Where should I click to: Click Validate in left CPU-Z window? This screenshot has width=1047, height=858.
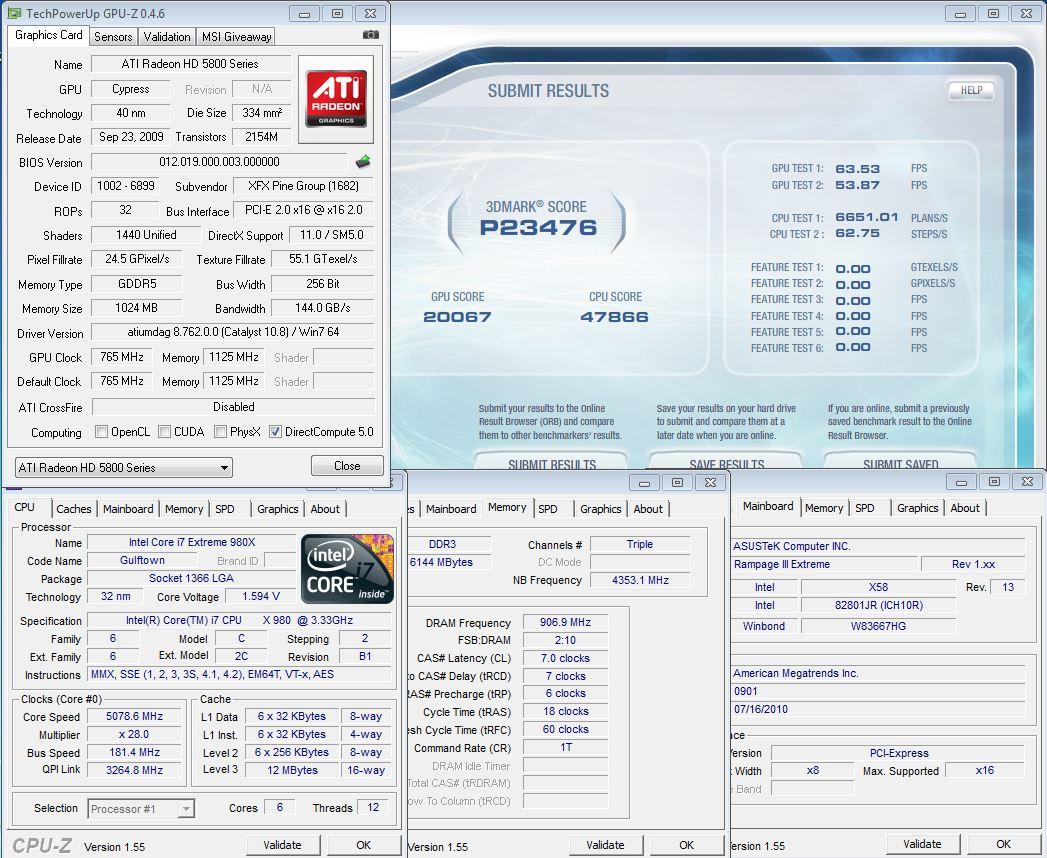click(x=282, y=845)
